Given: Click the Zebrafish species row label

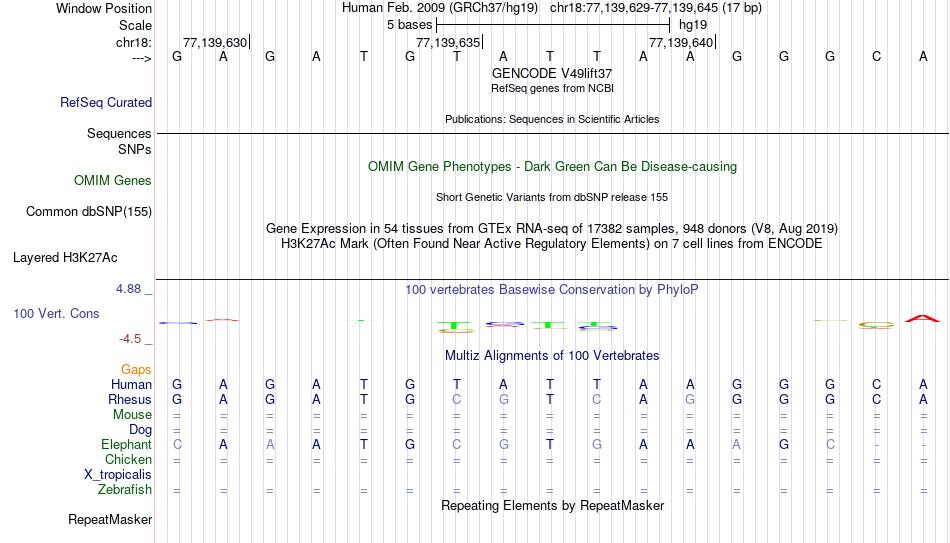Looking at the screenshot, I should click(125, 490).
